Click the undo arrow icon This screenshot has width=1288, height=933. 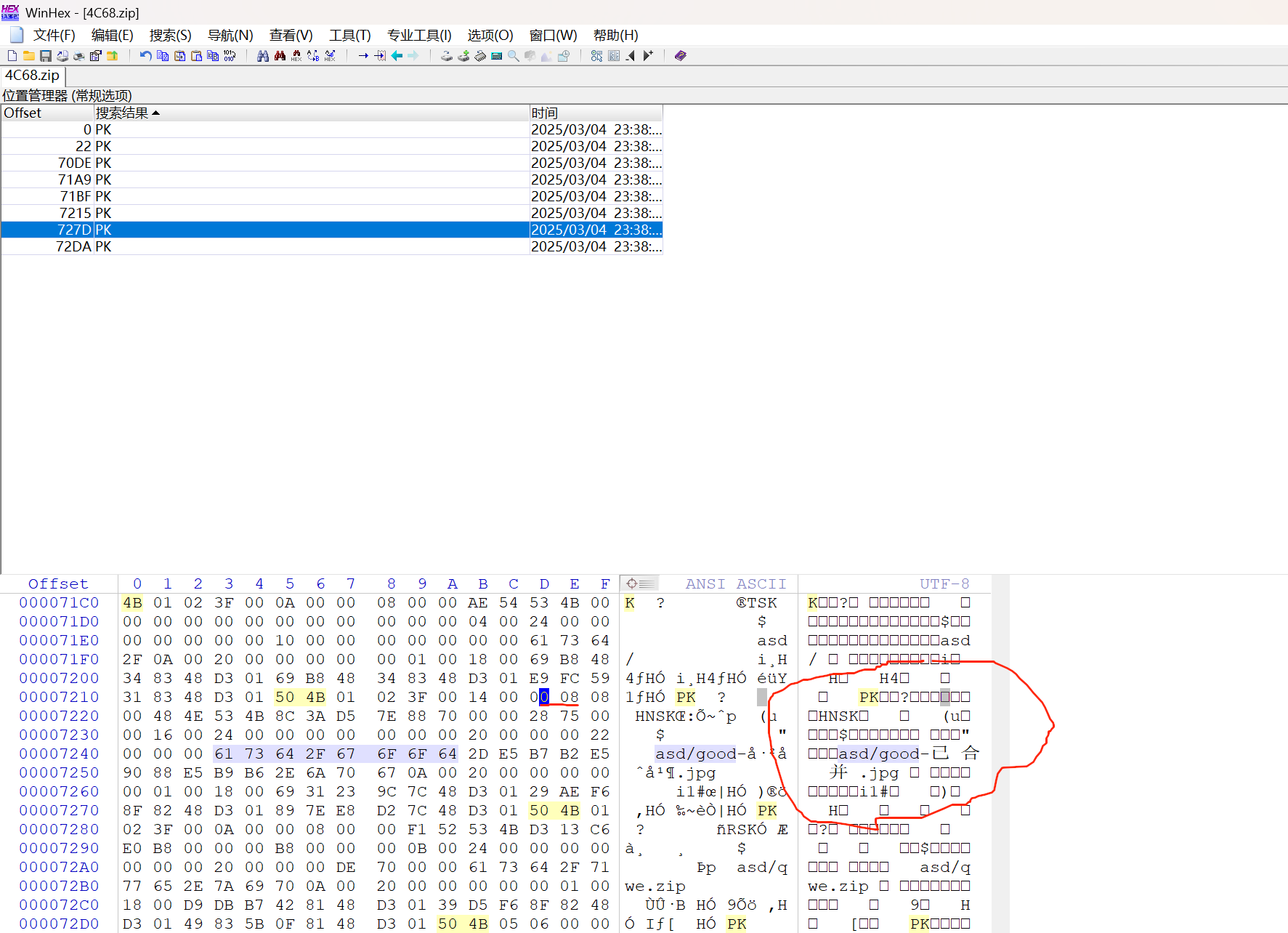[x=146, y=56]
